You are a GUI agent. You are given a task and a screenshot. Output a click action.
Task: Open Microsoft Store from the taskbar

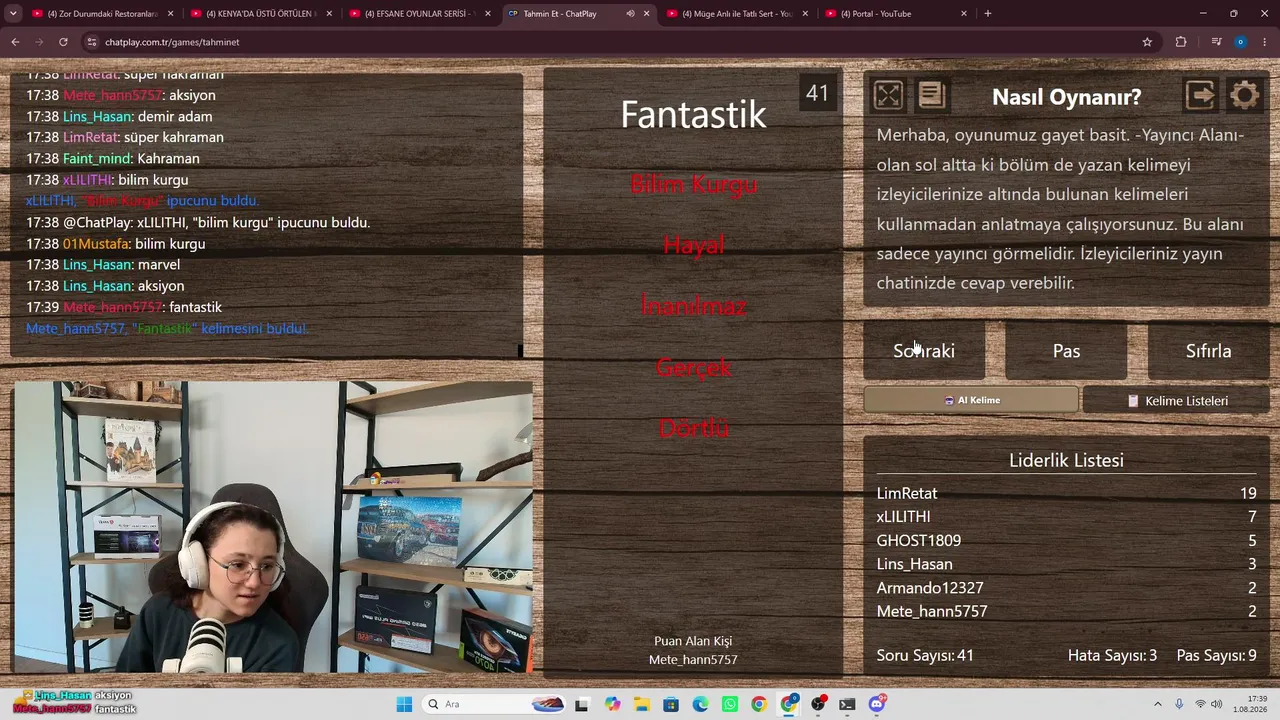(x=671, y=704)
